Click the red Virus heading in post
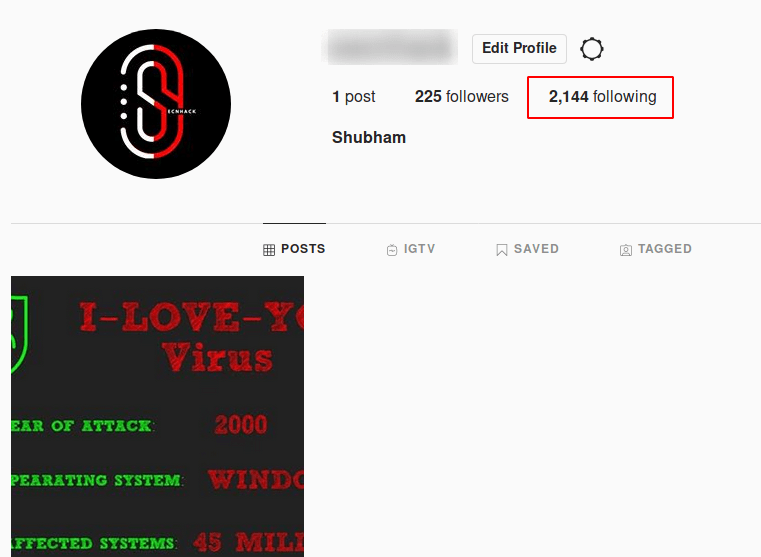This screenshot has height=557, width=761. tap(217, 357)
